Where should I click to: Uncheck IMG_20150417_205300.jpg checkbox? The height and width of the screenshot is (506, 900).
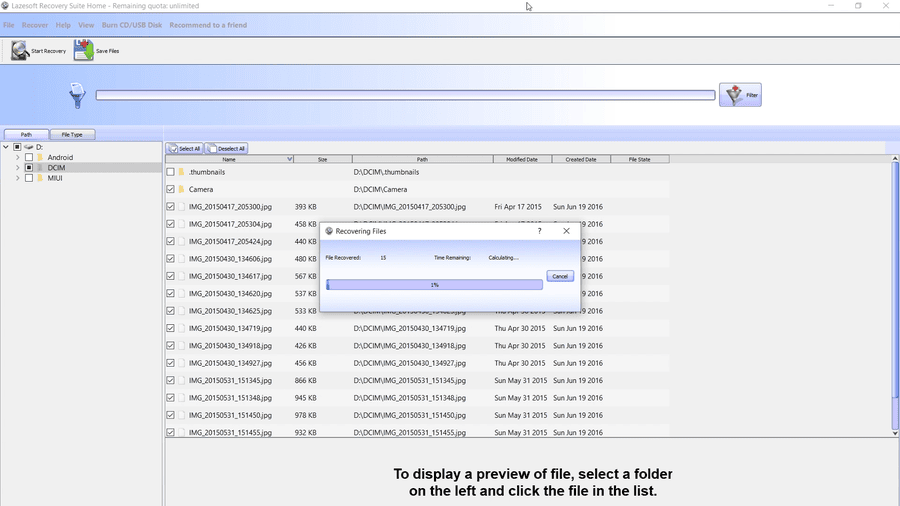pyautogui.click(x=170, y=207)
